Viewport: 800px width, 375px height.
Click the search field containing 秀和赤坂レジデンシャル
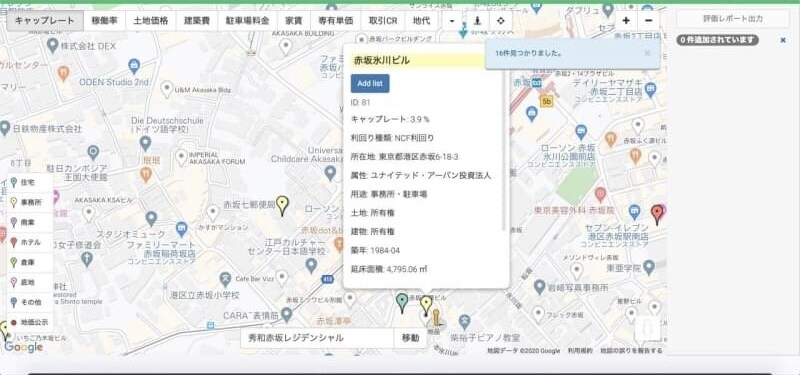point(317,338)
